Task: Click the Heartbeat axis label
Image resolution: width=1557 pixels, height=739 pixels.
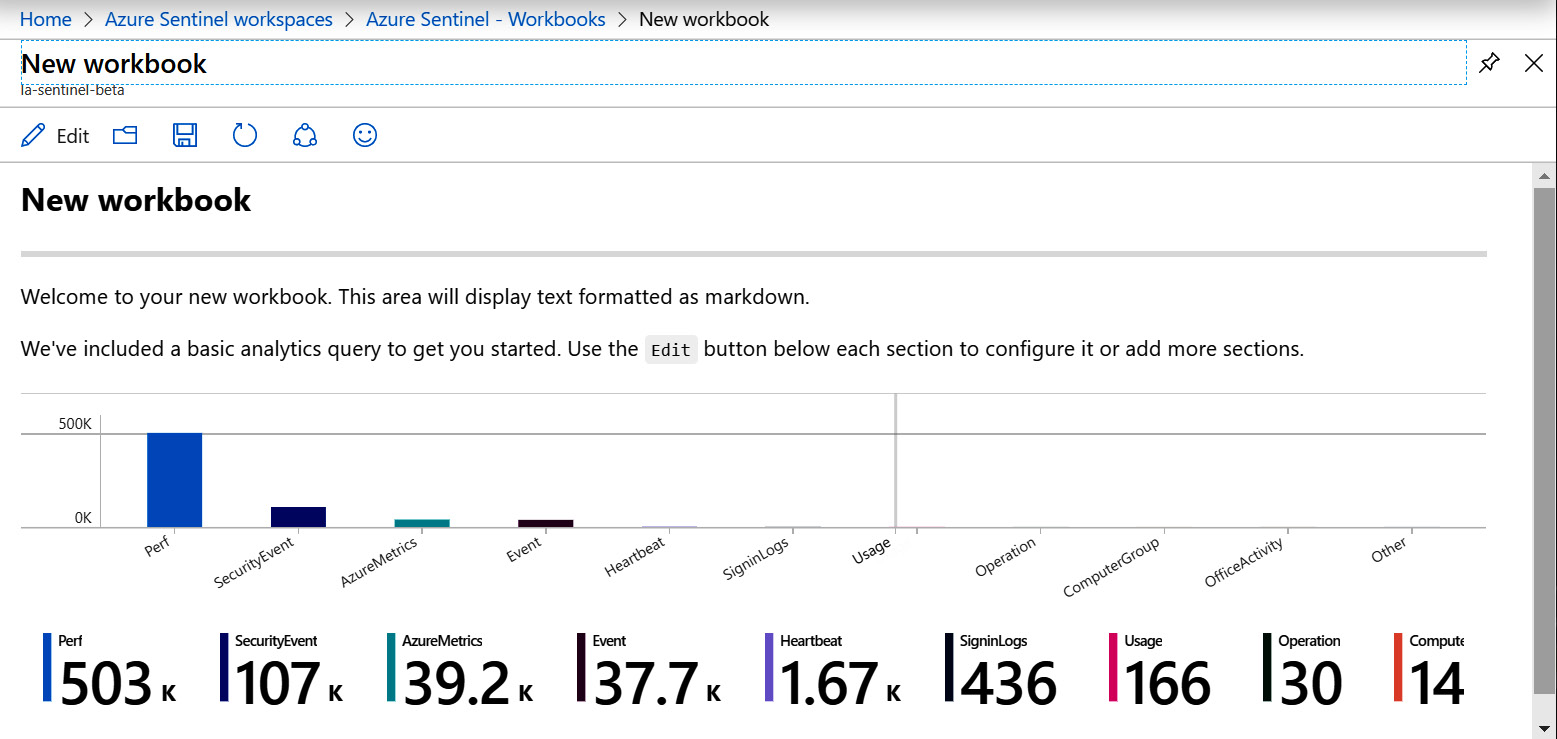Action: [635, 557]
